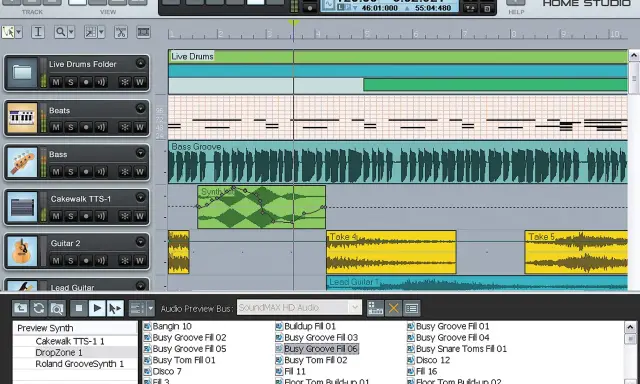Enable write automation W on Bass track
640x384 pixels.
pyautogui.click(x=140, y=171)
